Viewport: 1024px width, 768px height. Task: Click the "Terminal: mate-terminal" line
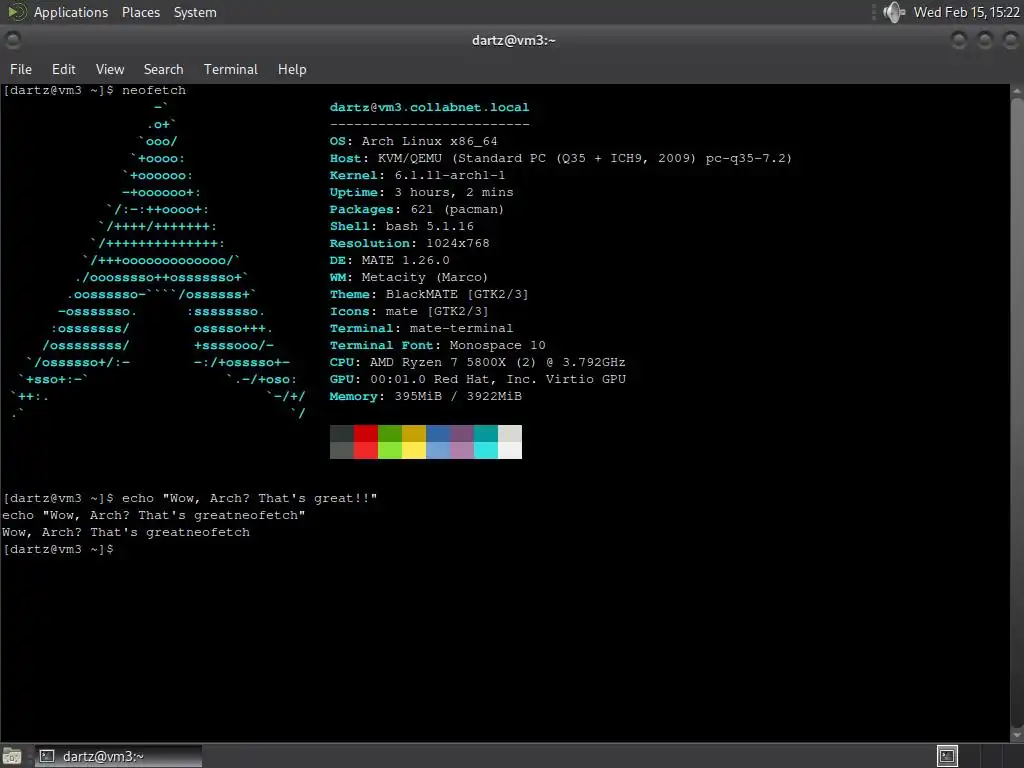point(421,328)
